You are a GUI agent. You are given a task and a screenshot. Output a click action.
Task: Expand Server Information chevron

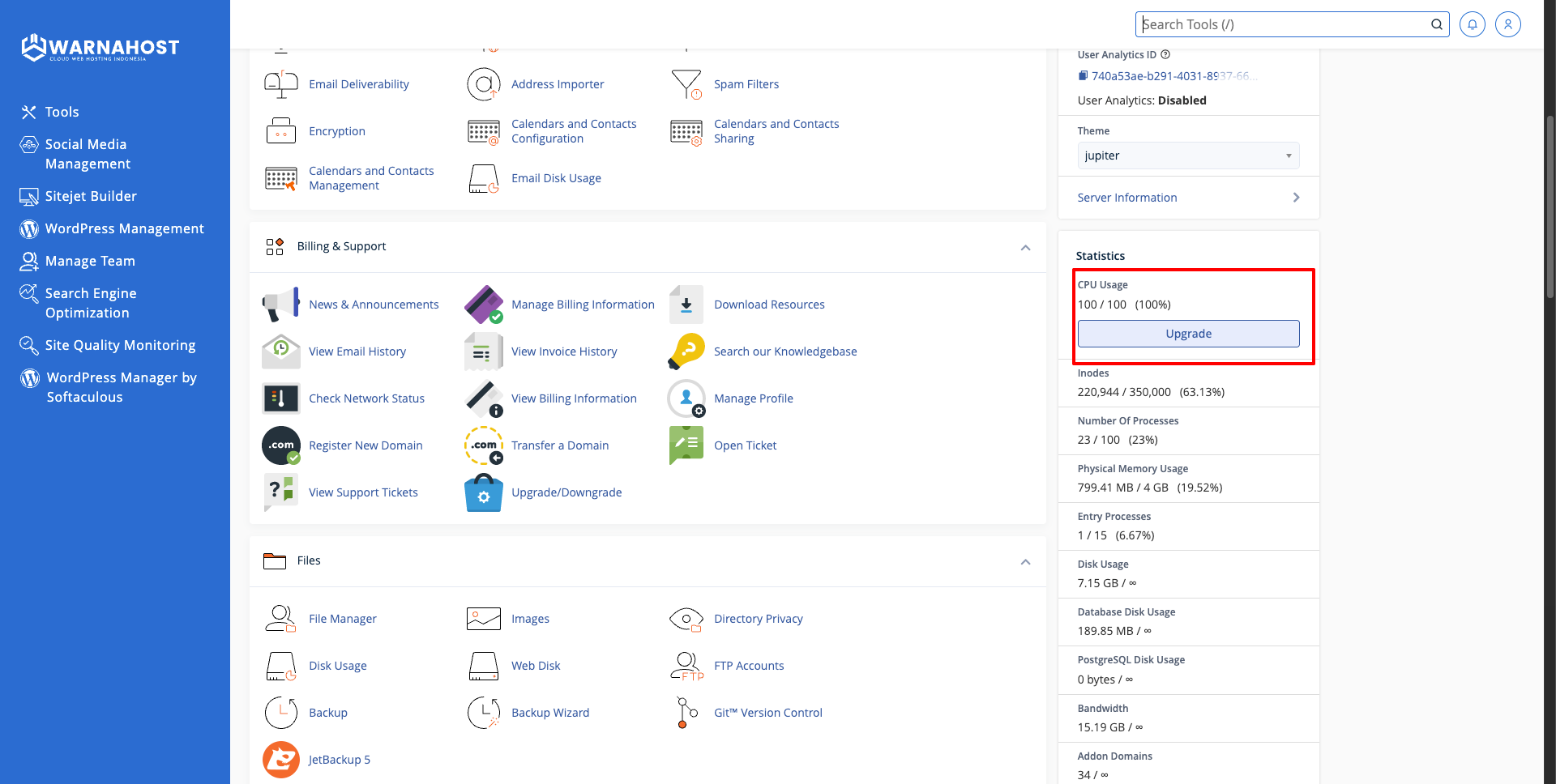coord(1296,198)
